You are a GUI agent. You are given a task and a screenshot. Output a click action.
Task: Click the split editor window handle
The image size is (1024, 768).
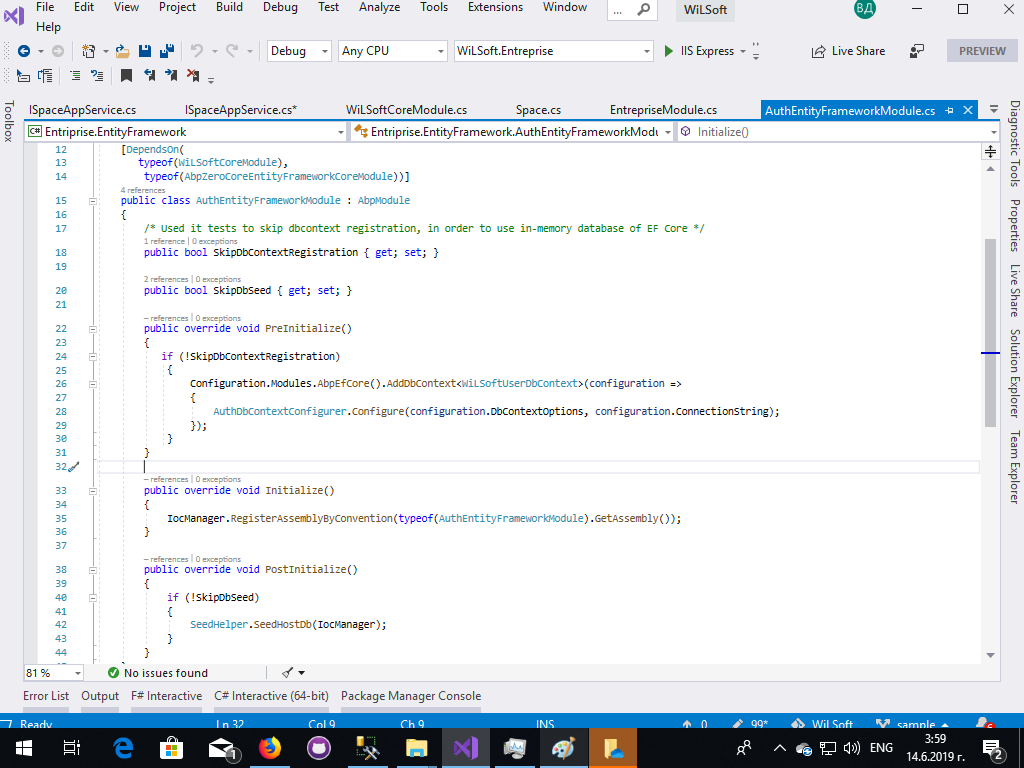tap(991, 152)
